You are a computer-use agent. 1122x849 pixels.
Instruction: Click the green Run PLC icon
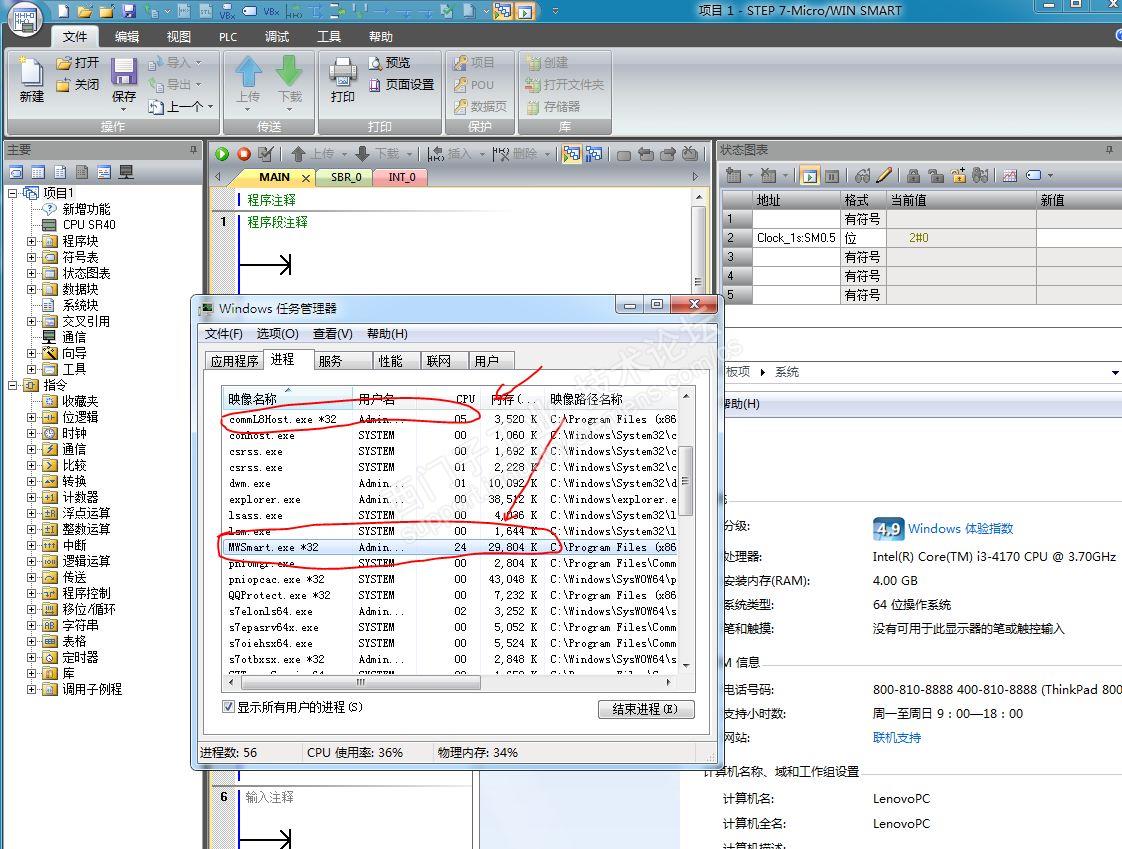[x=222, y=153]
